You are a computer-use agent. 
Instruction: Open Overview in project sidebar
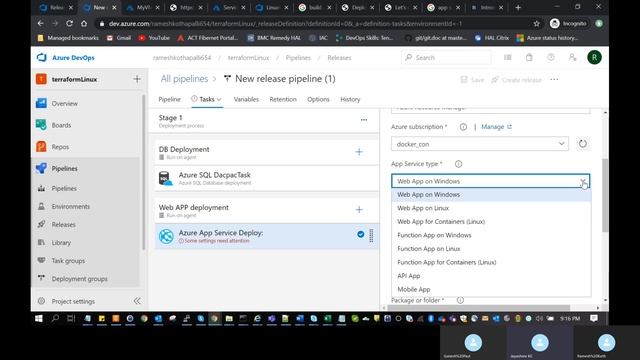click(64, 104)
